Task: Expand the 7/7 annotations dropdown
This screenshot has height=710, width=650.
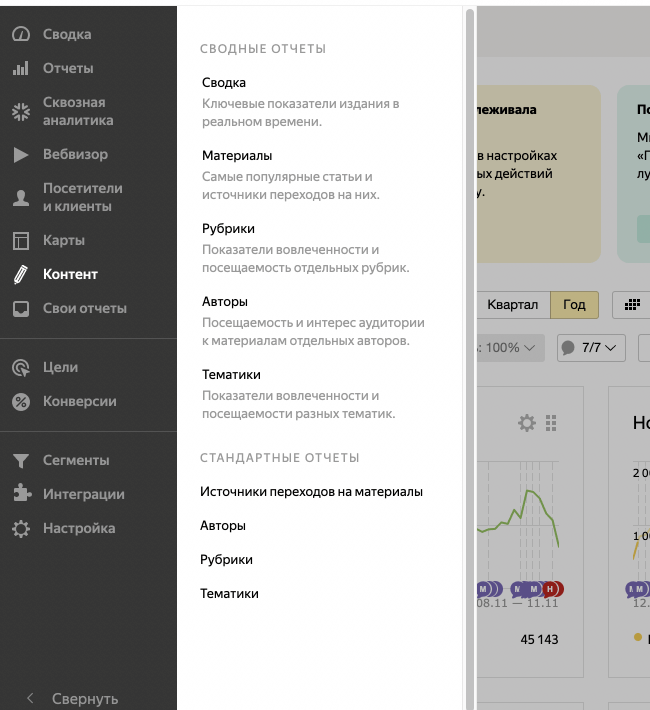Action: pos(591,348)
